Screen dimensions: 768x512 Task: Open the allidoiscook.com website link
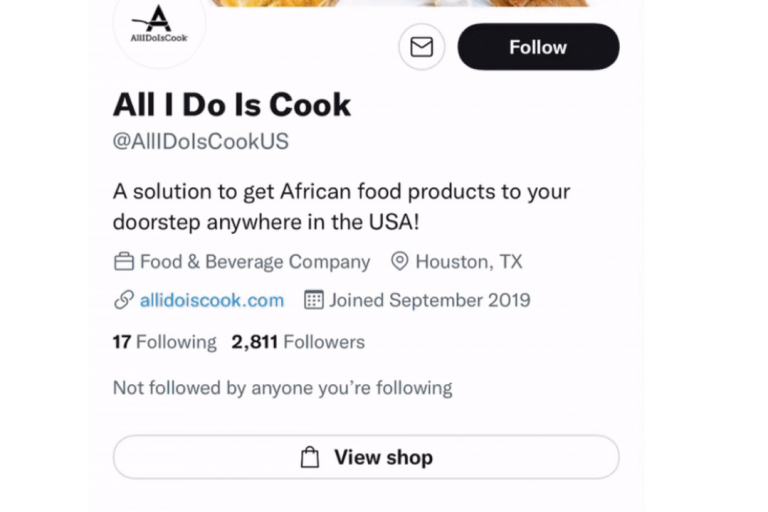[x=212, y=300]
